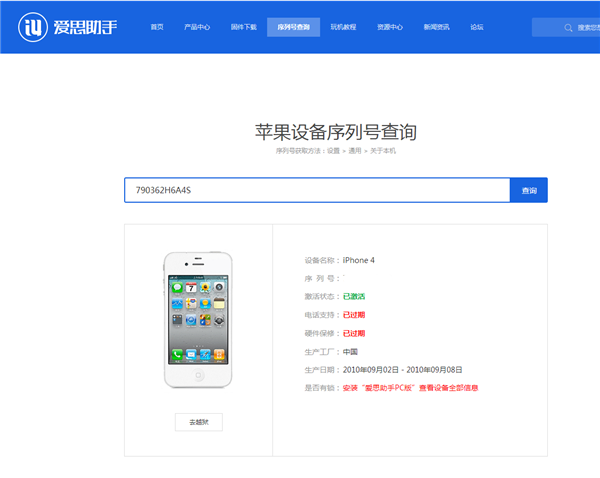Go to 新闻资讯 page
Image resolution: width=600 pixels, height=478 pixels.
tap(437, 27)
